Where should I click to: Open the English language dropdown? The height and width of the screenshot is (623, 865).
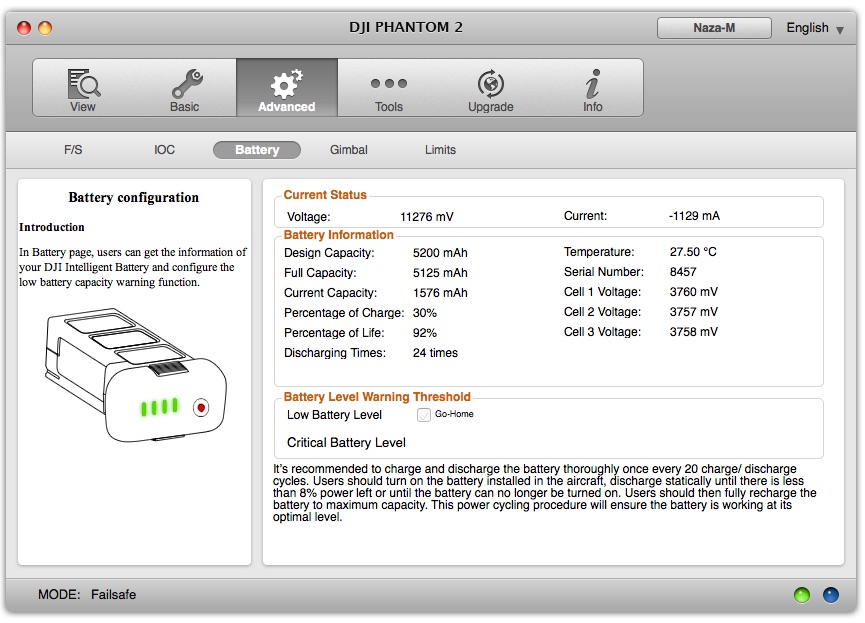815,28
